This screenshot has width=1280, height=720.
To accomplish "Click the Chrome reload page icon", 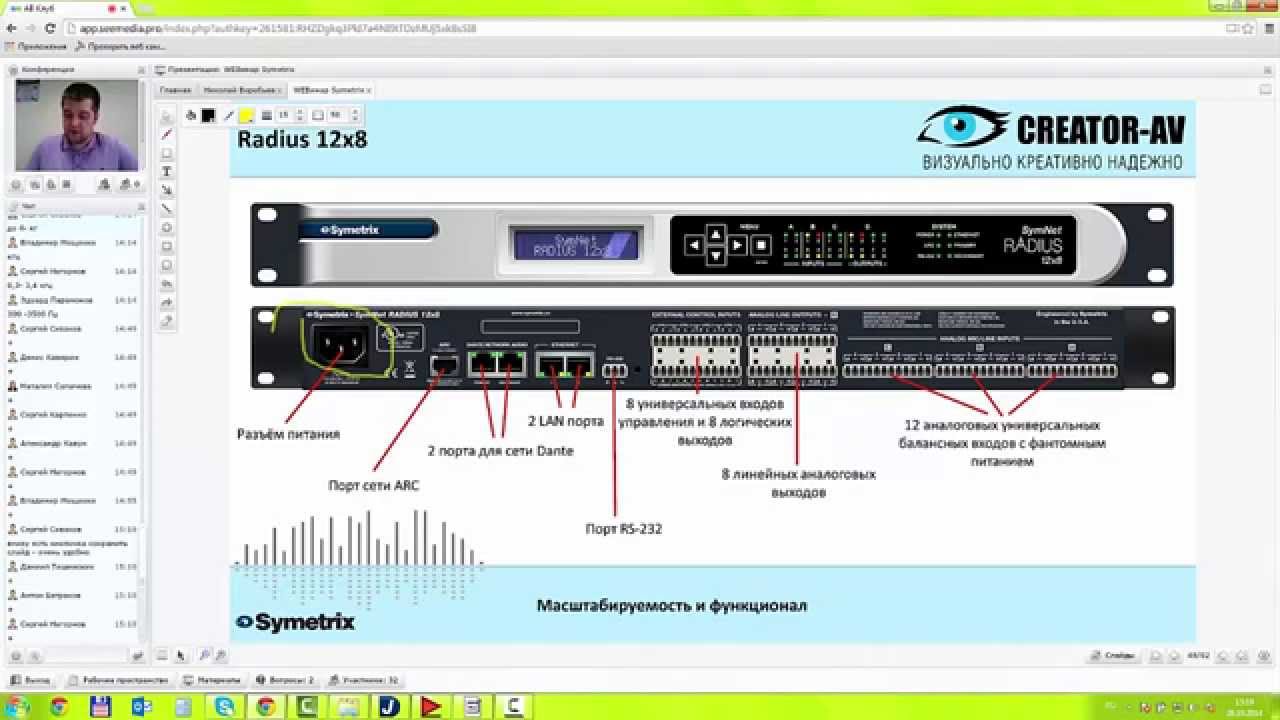I will (50, 29).
